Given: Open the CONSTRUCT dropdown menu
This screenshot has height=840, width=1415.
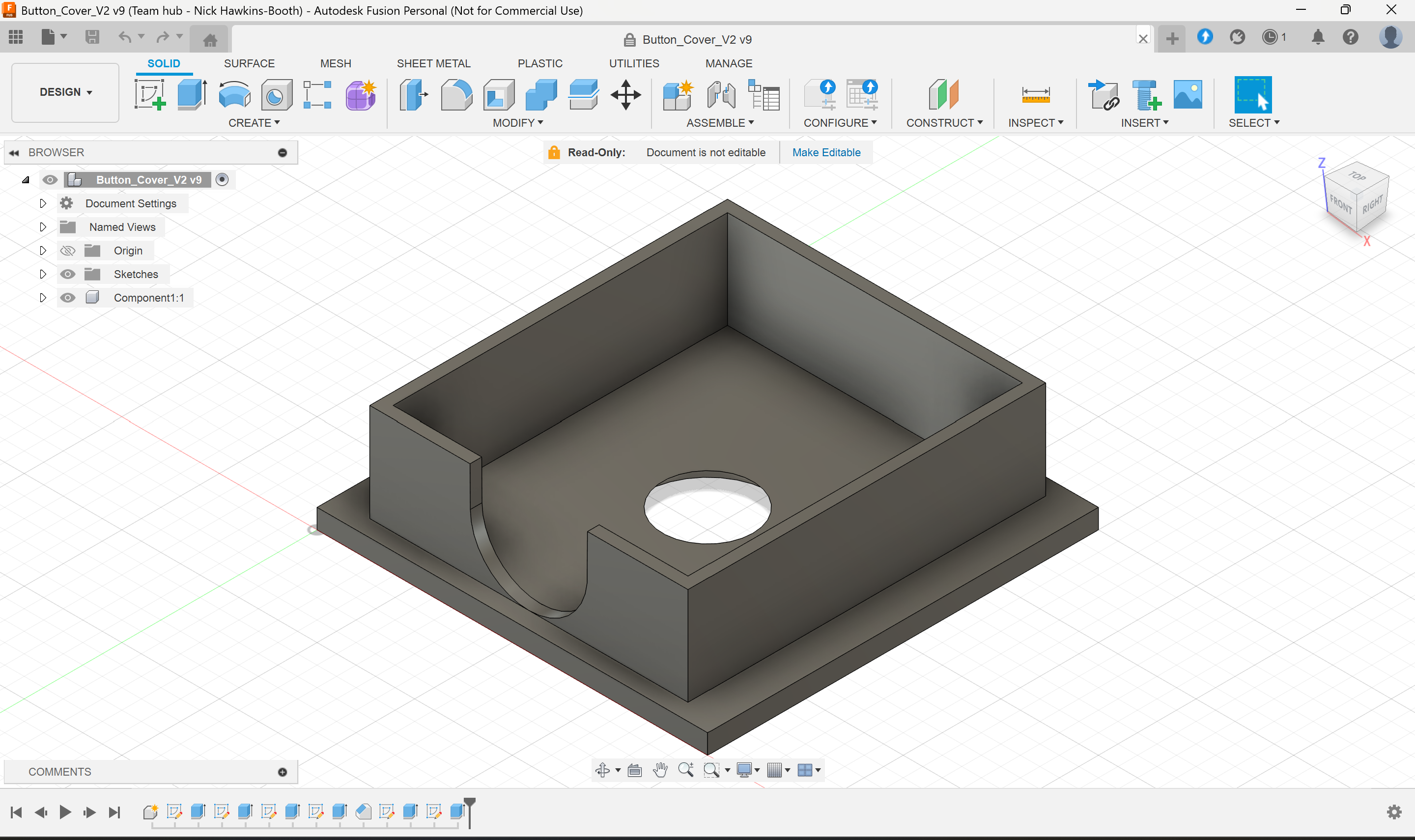Looking at the screenshot, I should click(x=943, y=123).
